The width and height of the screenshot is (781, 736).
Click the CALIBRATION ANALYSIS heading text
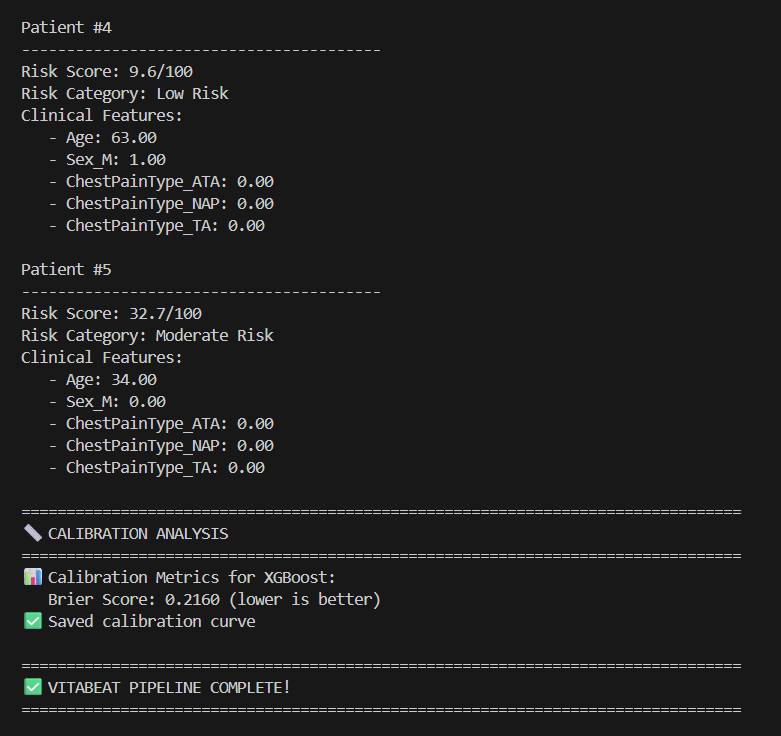[x=138, y=534]
